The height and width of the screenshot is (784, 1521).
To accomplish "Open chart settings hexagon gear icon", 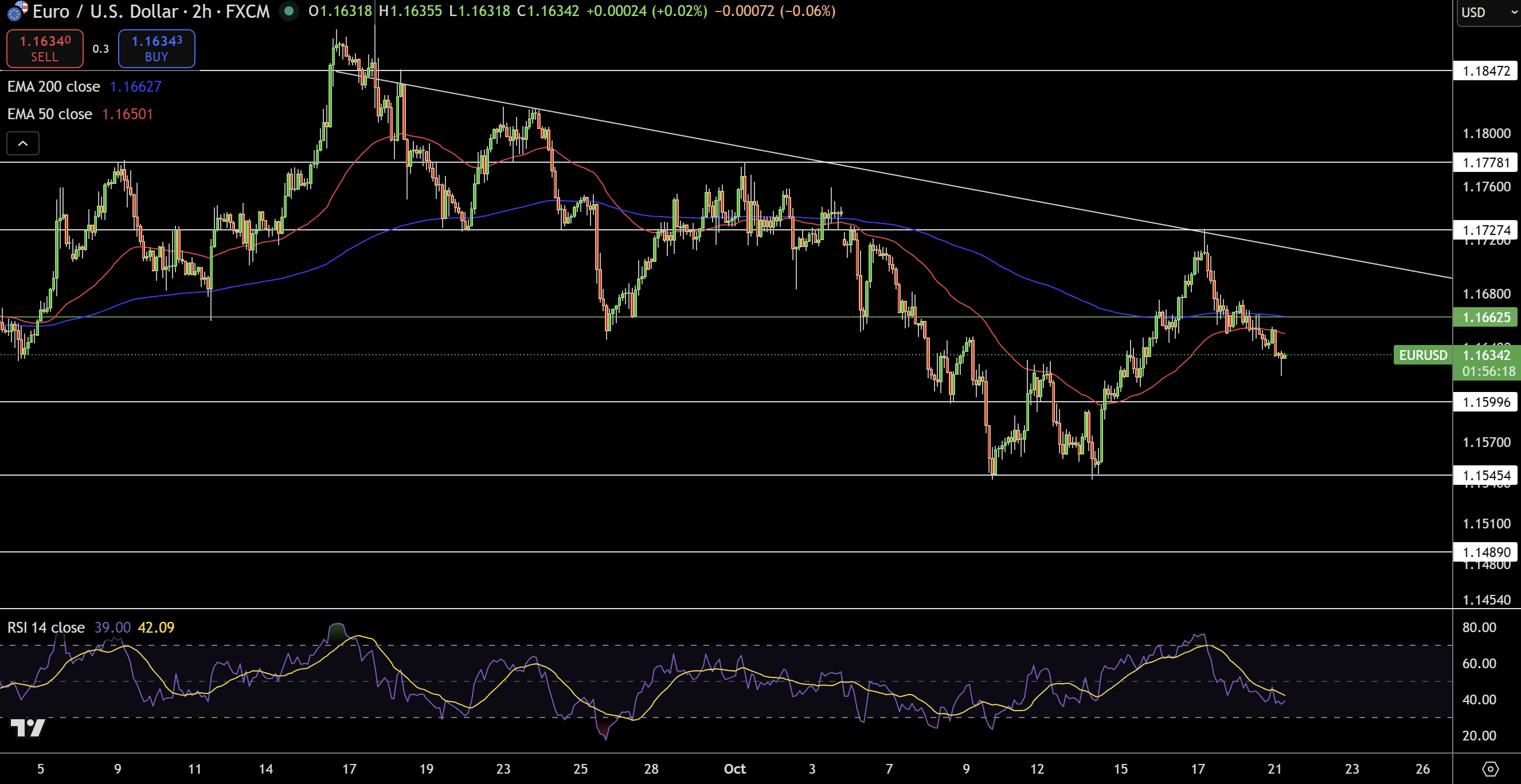I will 1489,769.
